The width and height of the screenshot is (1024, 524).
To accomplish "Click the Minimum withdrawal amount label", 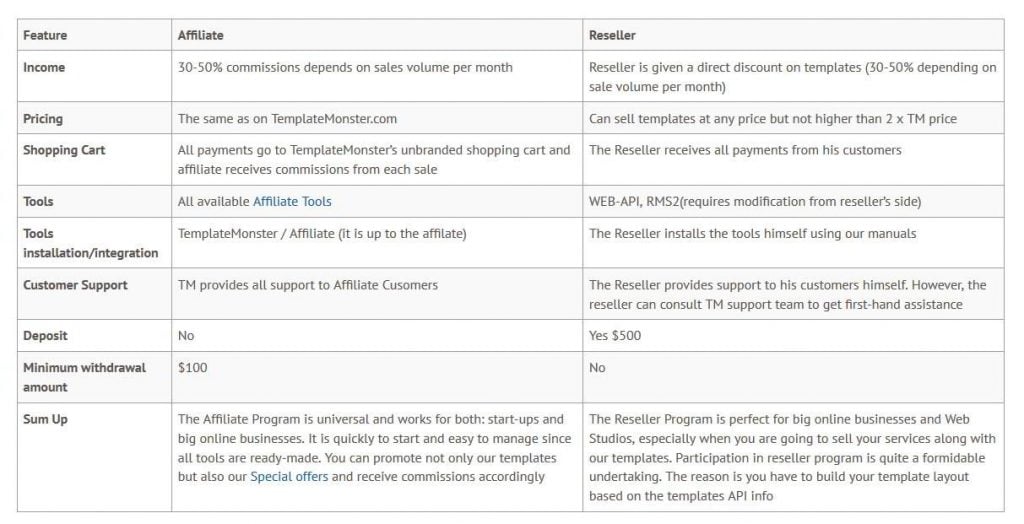I will coord(84,377).
